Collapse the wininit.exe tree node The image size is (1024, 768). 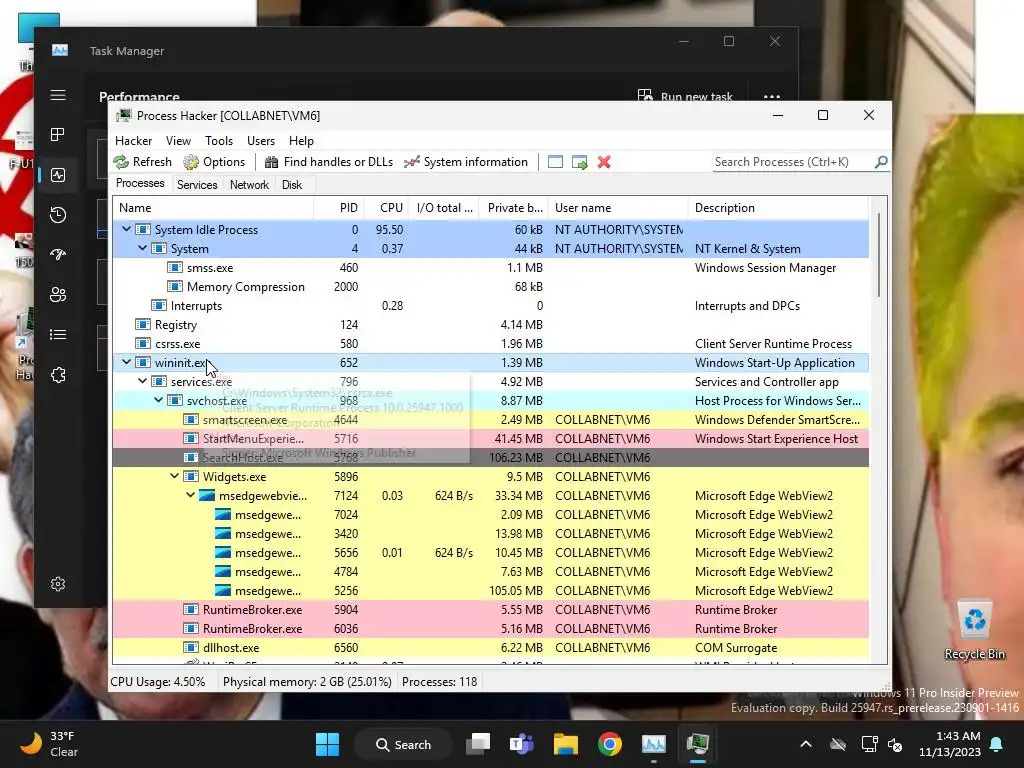(x=126, y=362)
